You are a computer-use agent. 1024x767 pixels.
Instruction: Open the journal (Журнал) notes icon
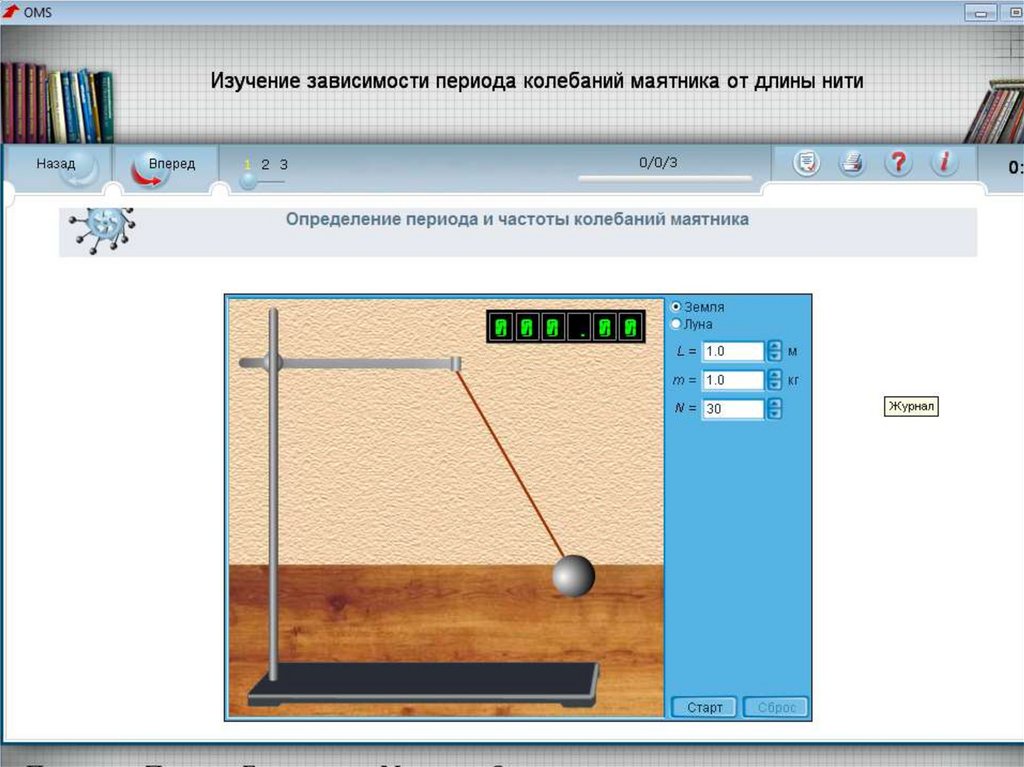(806, 163)
